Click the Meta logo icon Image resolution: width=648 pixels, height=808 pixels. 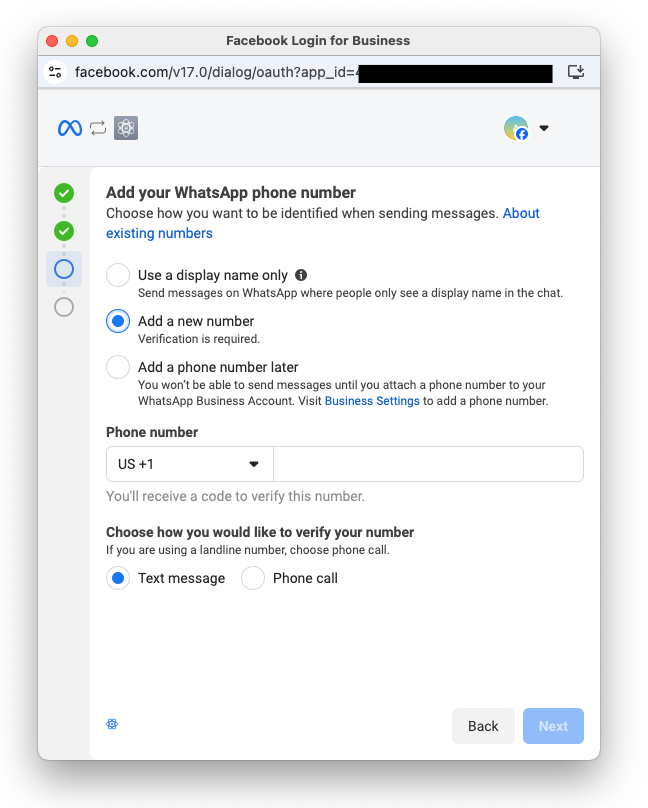[x=70, y=128]
